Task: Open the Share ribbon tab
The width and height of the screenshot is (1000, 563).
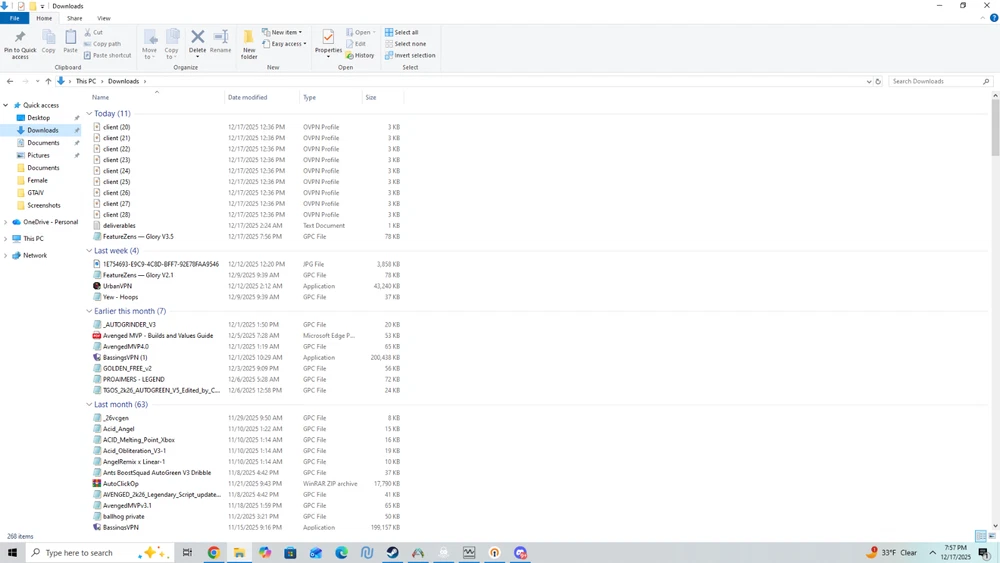Action: [75, 18]
